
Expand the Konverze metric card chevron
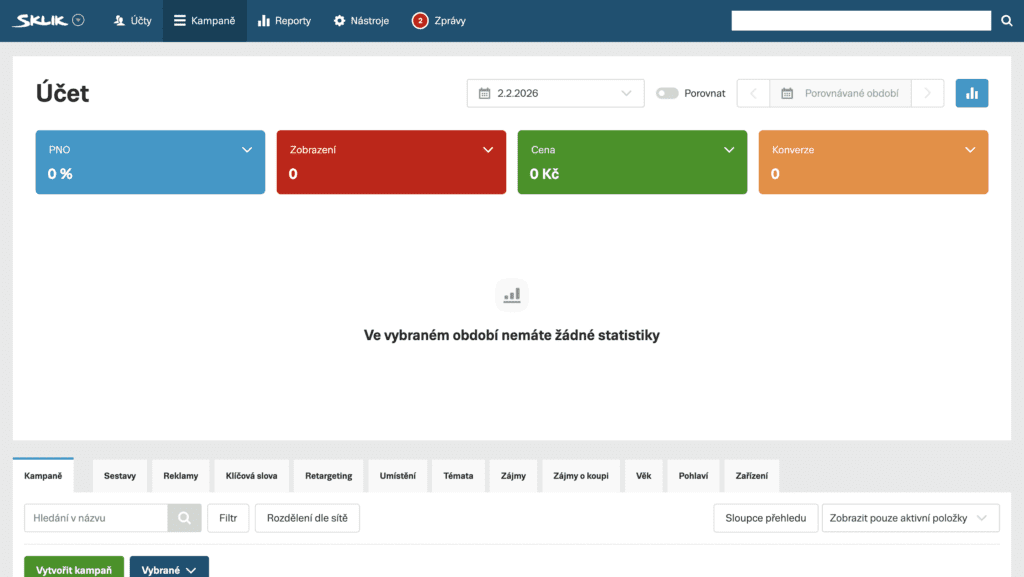point(970,150)
